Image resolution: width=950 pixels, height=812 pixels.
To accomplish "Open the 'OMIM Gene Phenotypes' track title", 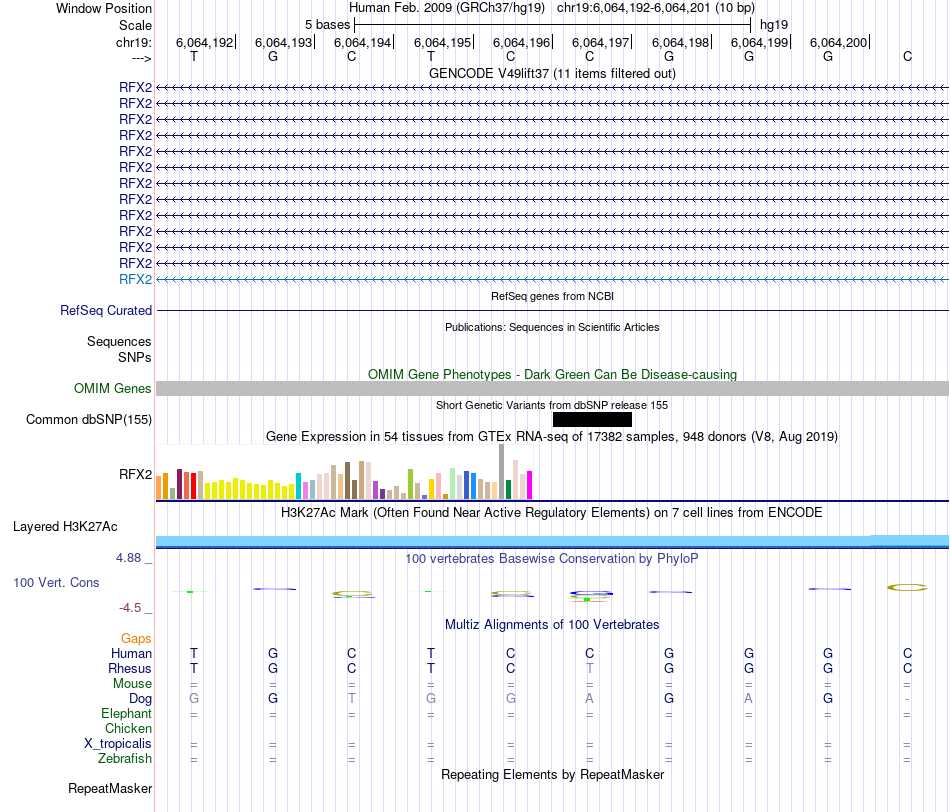I will [x=552, y=374].
